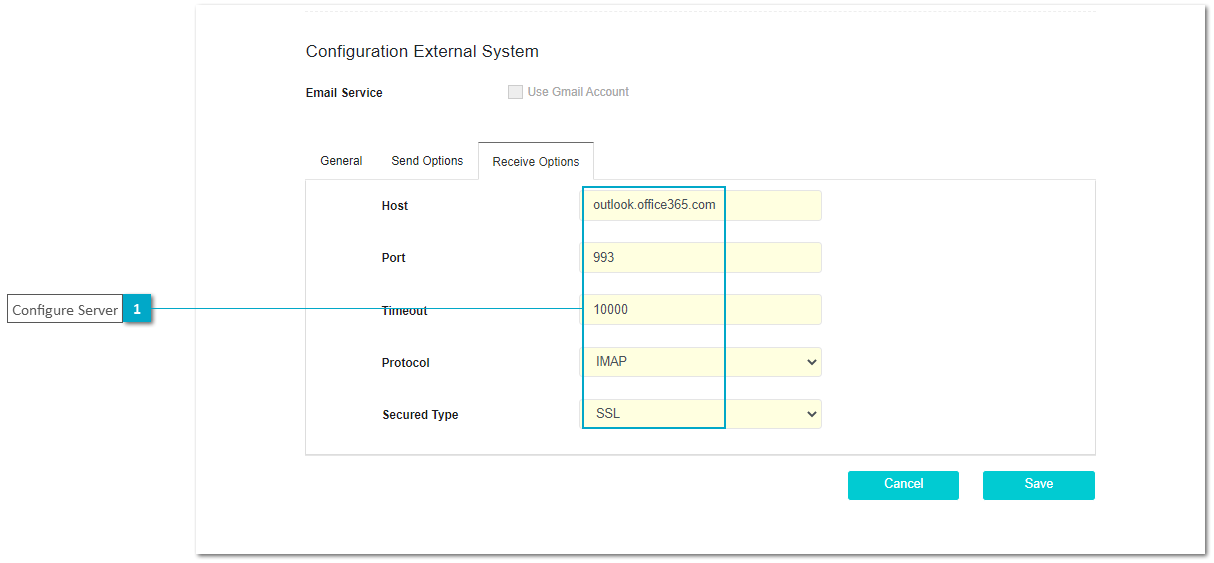The image size is (1214, 563).
Task: Open the Send Options tab
Action: coord(427,161)
